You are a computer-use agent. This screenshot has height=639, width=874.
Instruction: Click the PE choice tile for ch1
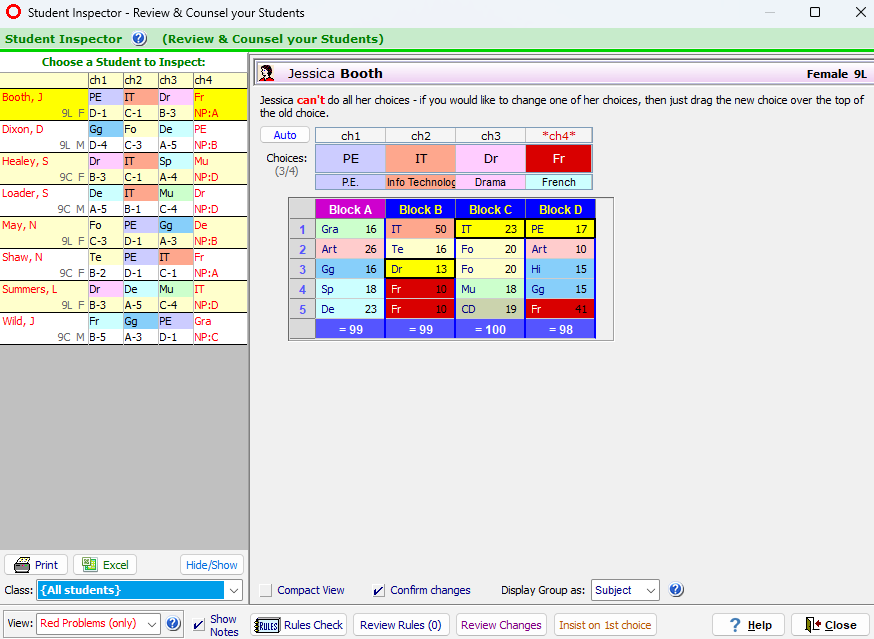click(x=351, y=159)
